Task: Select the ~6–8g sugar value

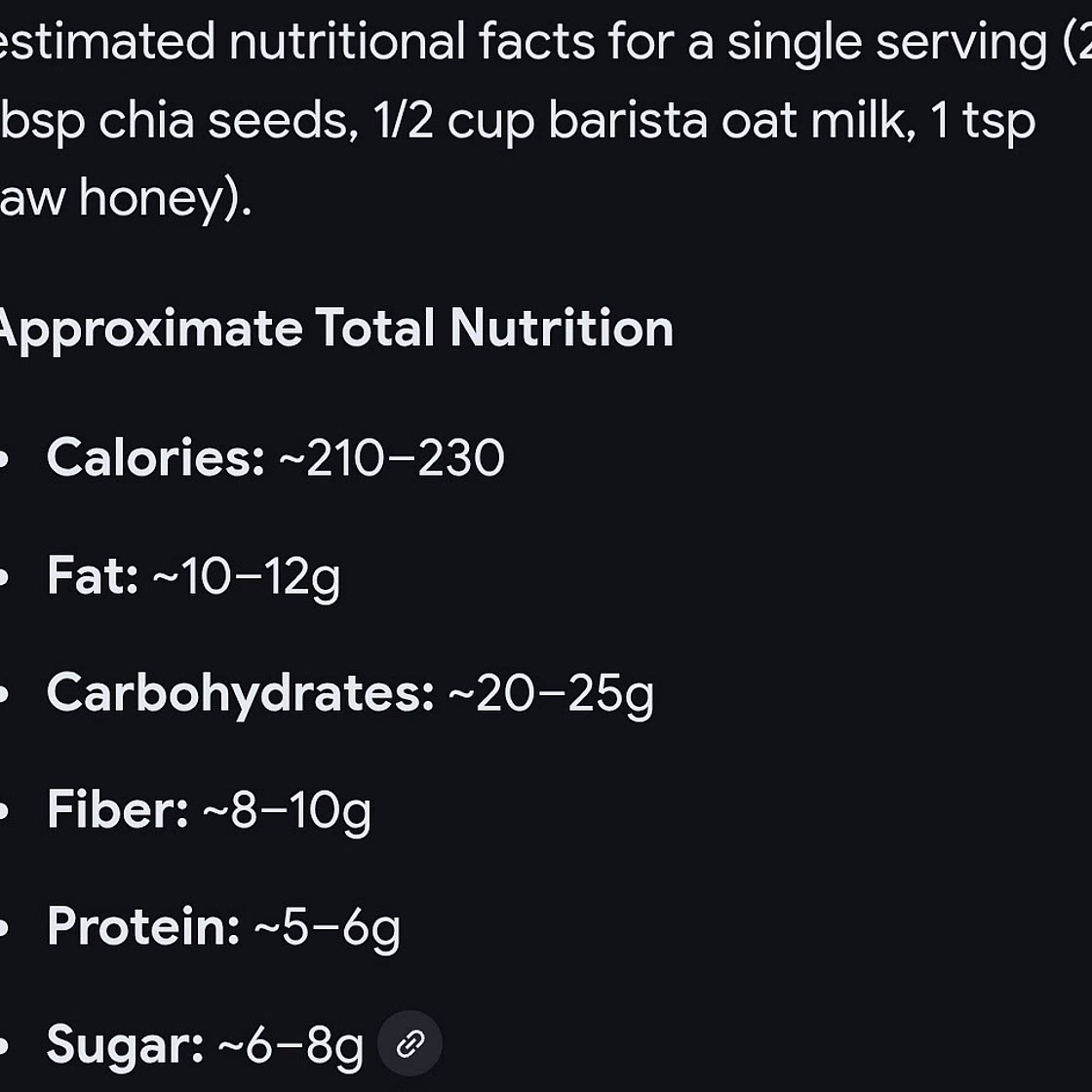Action: click(291, 1044)
